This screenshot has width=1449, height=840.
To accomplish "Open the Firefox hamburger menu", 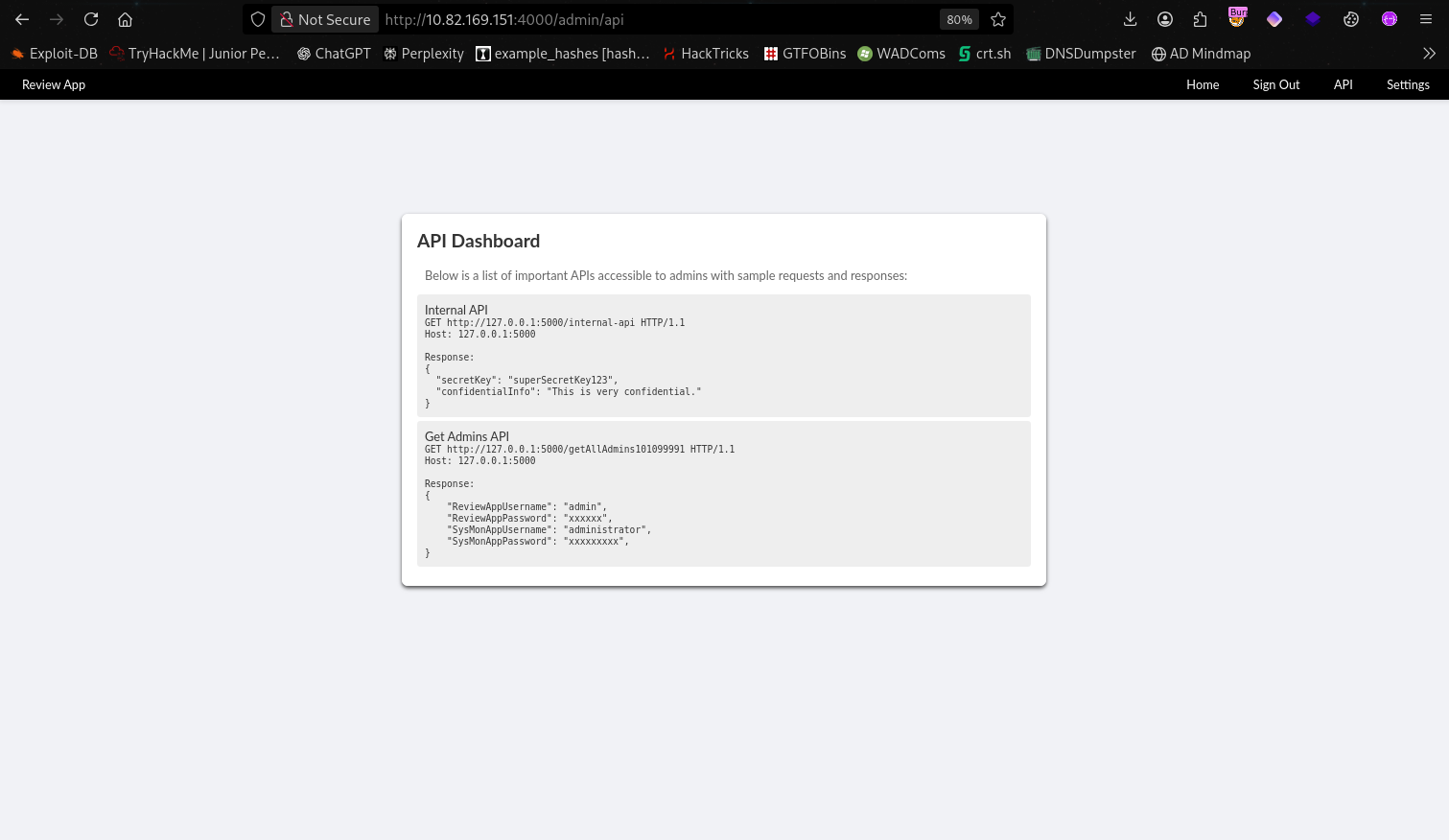I will [x=1426, y=19].
